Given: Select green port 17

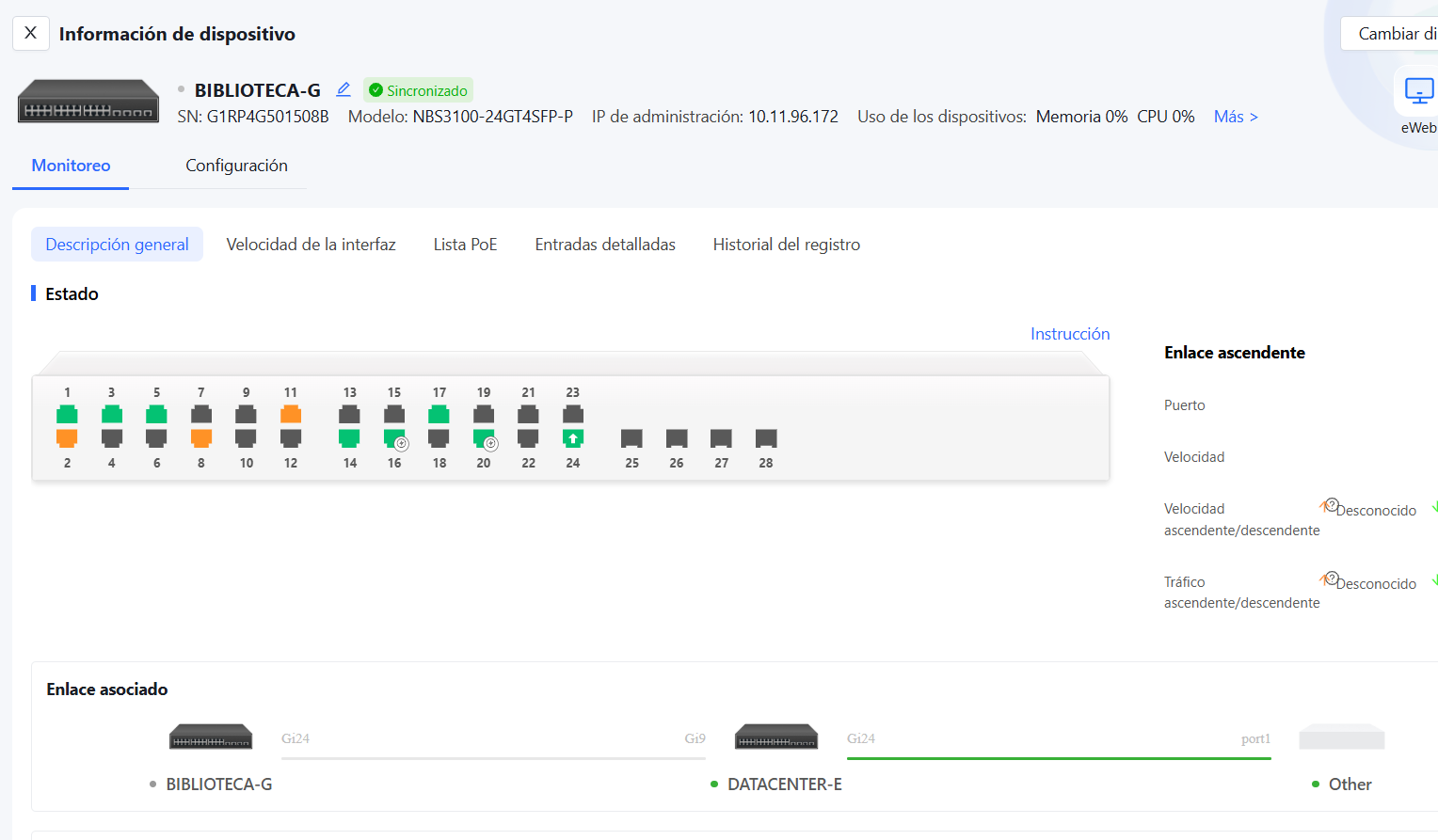Looking at the screenshot, I should click(x=439, y=414).
